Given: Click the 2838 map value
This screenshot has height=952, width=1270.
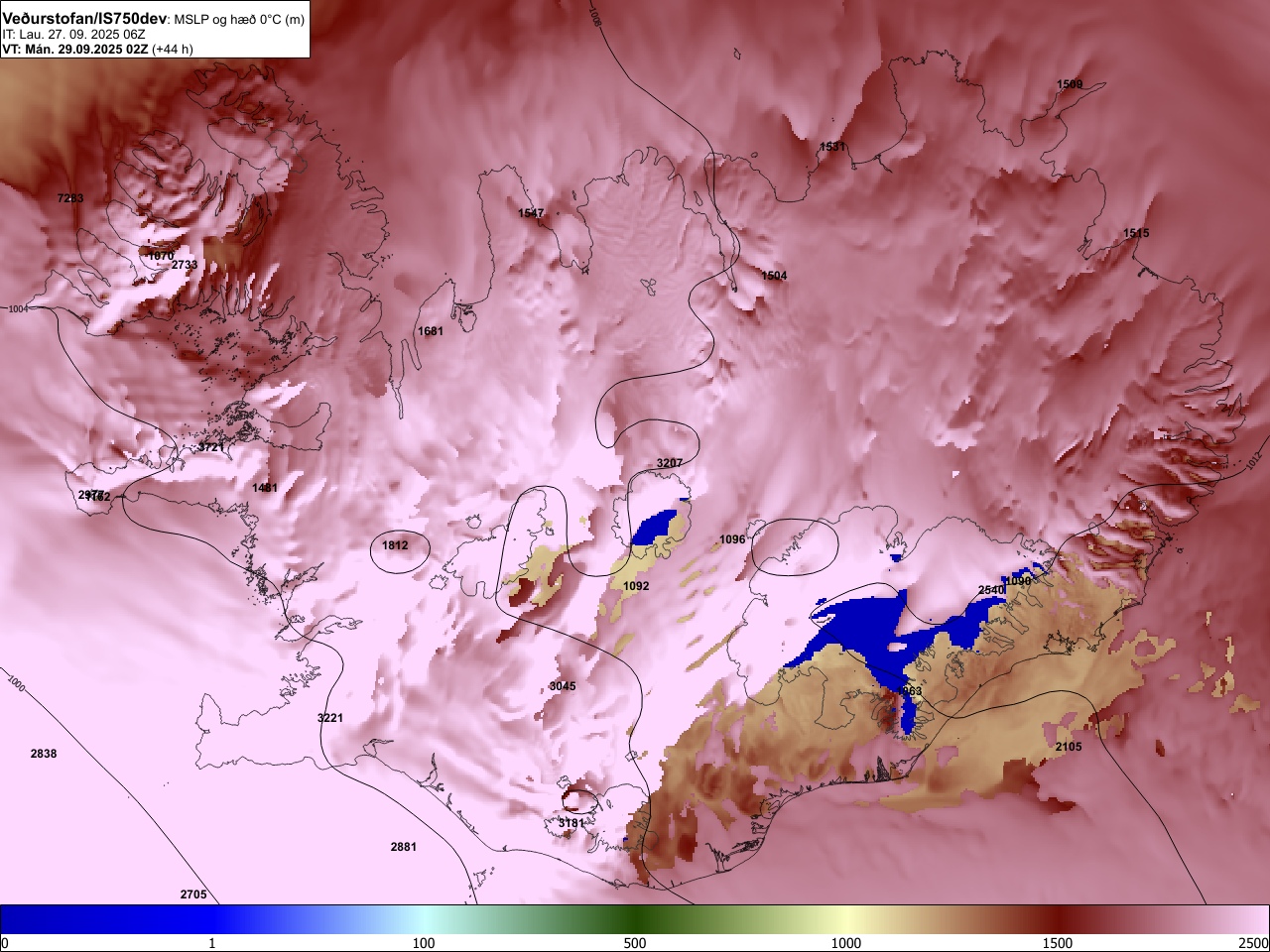Looking at the screenshot, I should (44, 754).
